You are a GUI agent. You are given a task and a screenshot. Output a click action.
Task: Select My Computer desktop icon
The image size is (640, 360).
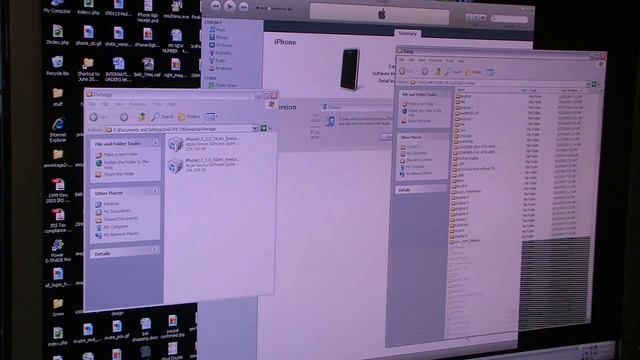[x=57, y=7]
